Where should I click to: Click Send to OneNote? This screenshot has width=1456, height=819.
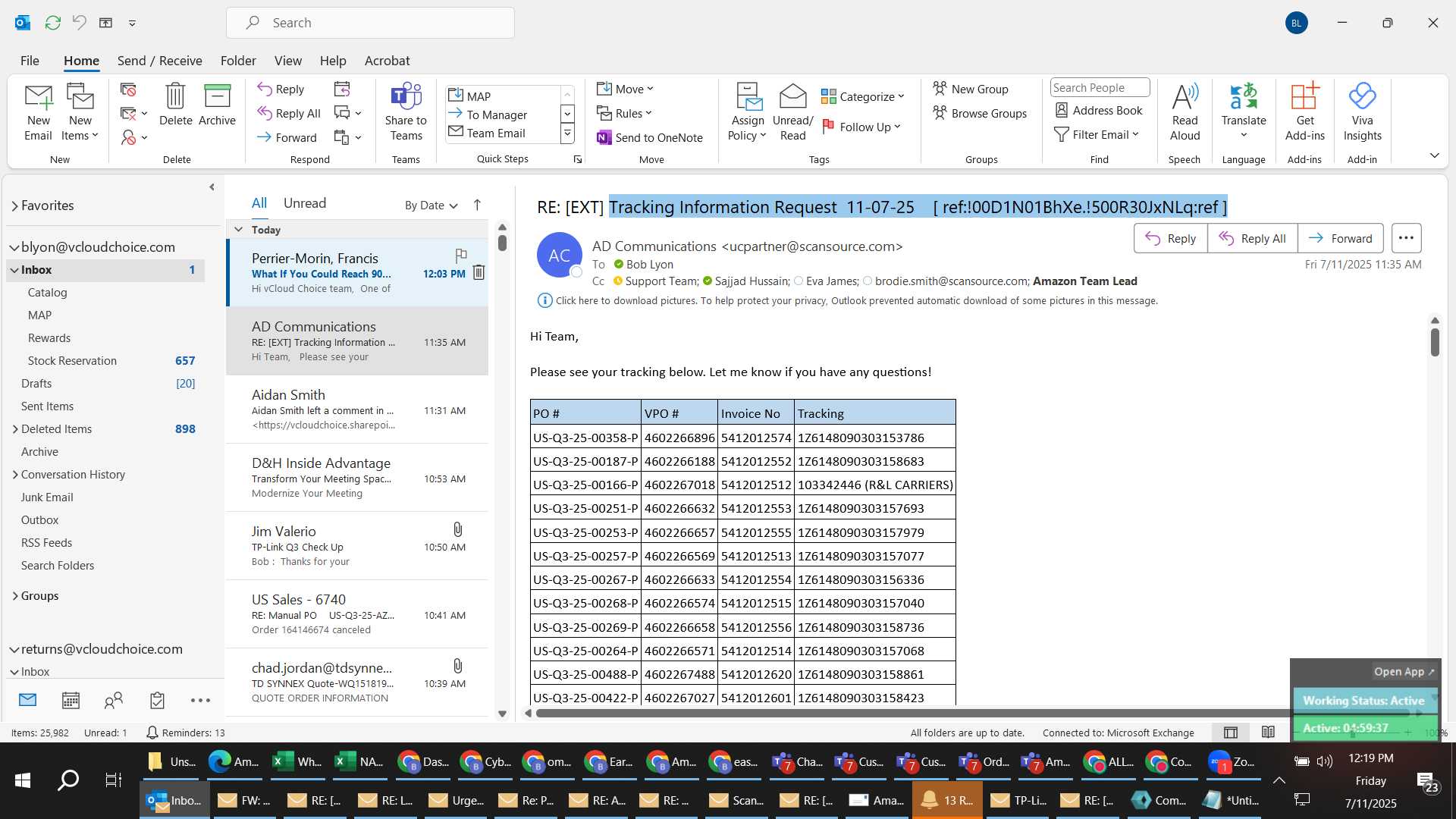coord(650,137)
